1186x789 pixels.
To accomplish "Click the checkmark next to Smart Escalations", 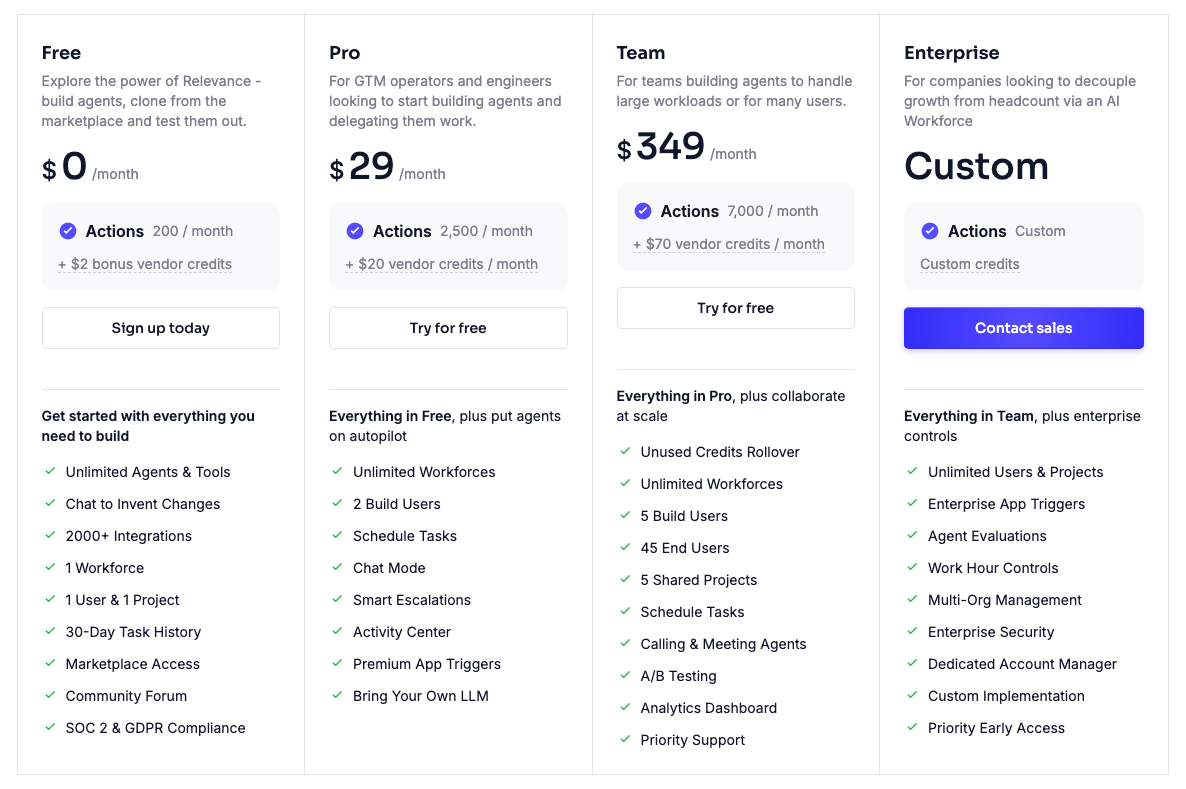I will point(337,600).
